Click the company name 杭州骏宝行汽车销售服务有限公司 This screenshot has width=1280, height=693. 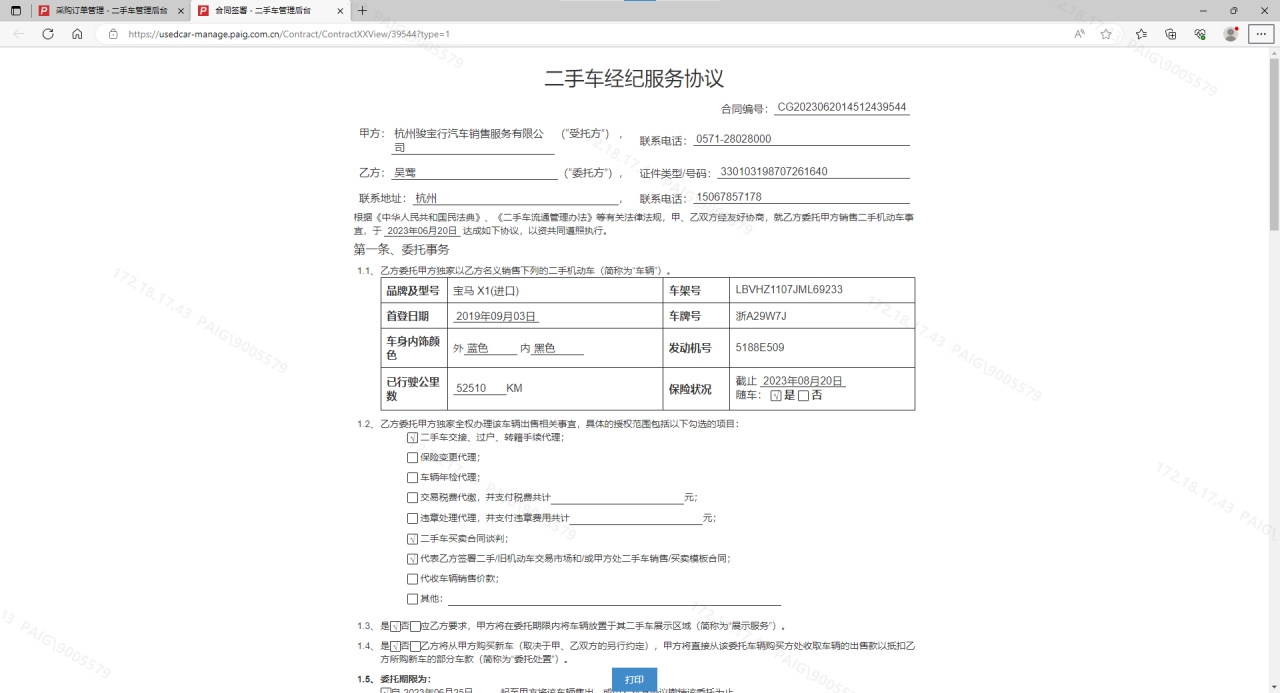pos(469,140)
